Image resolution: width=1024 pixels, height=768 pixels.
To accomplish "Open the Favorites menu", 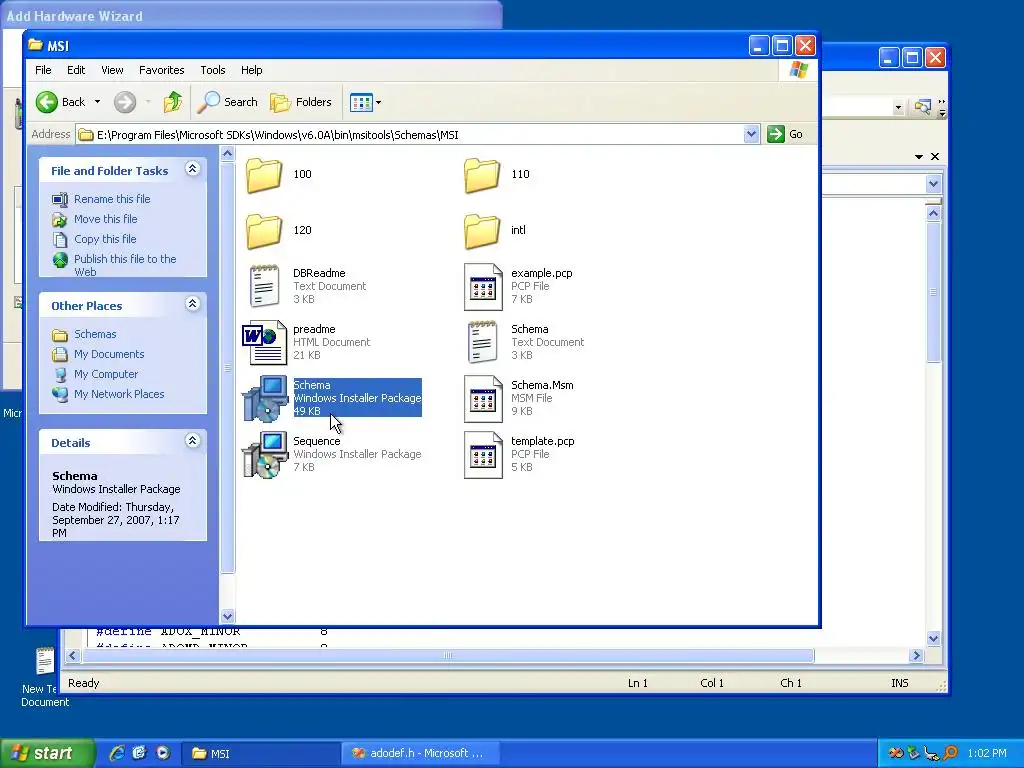I will point(161,70).
